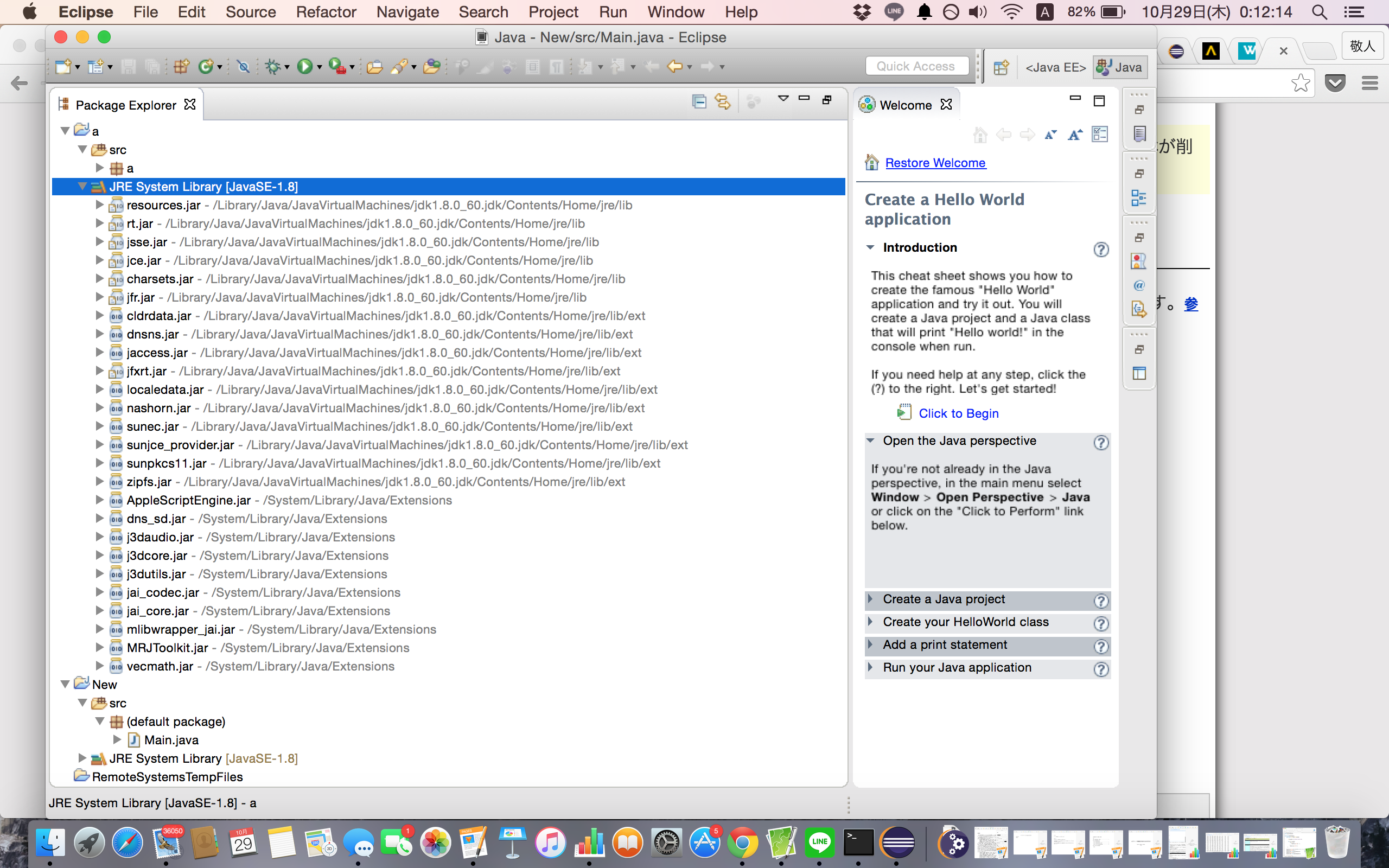Select vecmath.jar in the tree
Viewport: 1389px width, 868px height.
pyautogui.click(x=160, y=667)
